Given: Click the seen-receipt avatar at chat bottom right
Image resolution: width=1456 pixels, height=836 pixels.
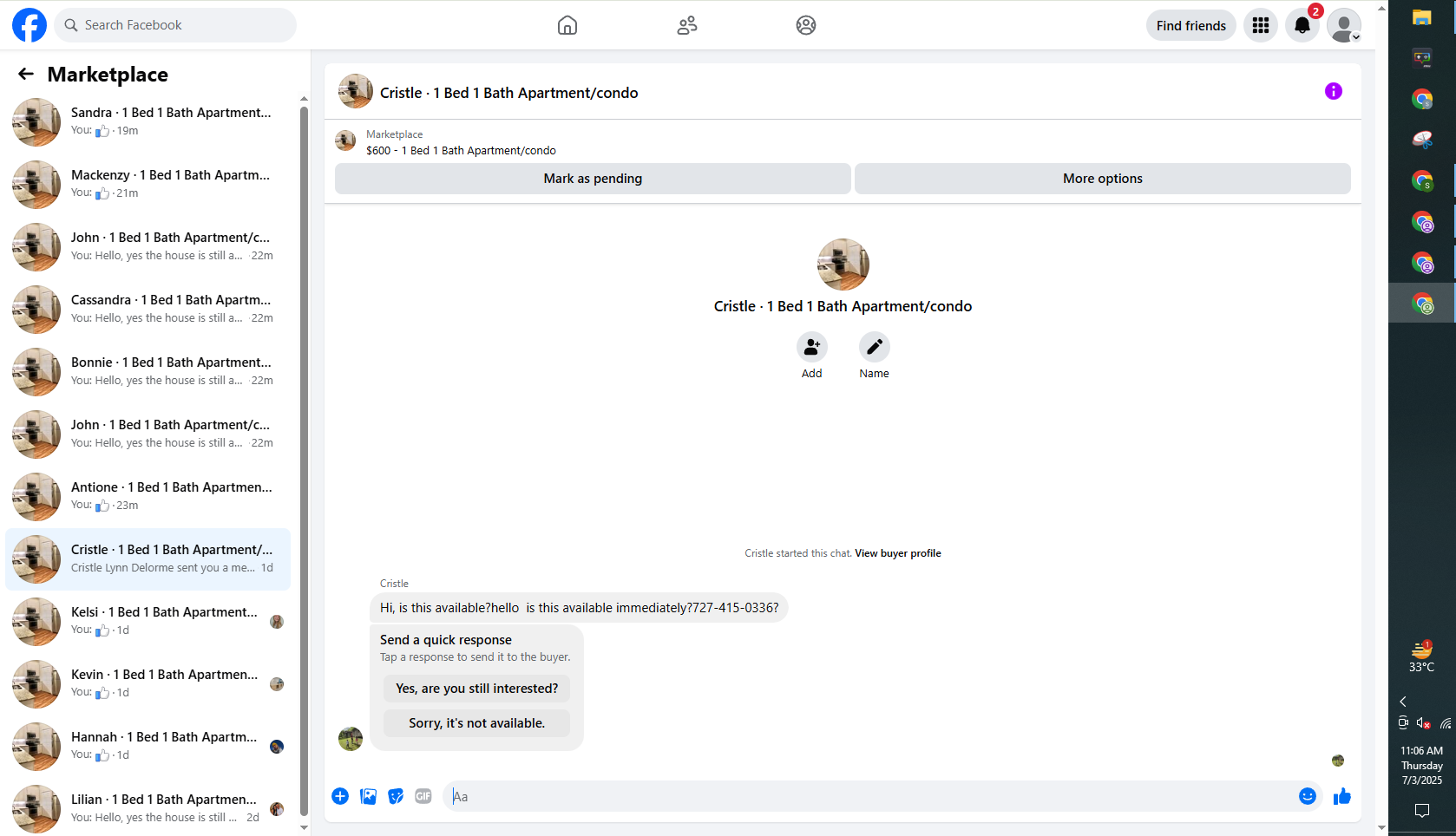Looking at the screenshot, I should point(1338,761).
